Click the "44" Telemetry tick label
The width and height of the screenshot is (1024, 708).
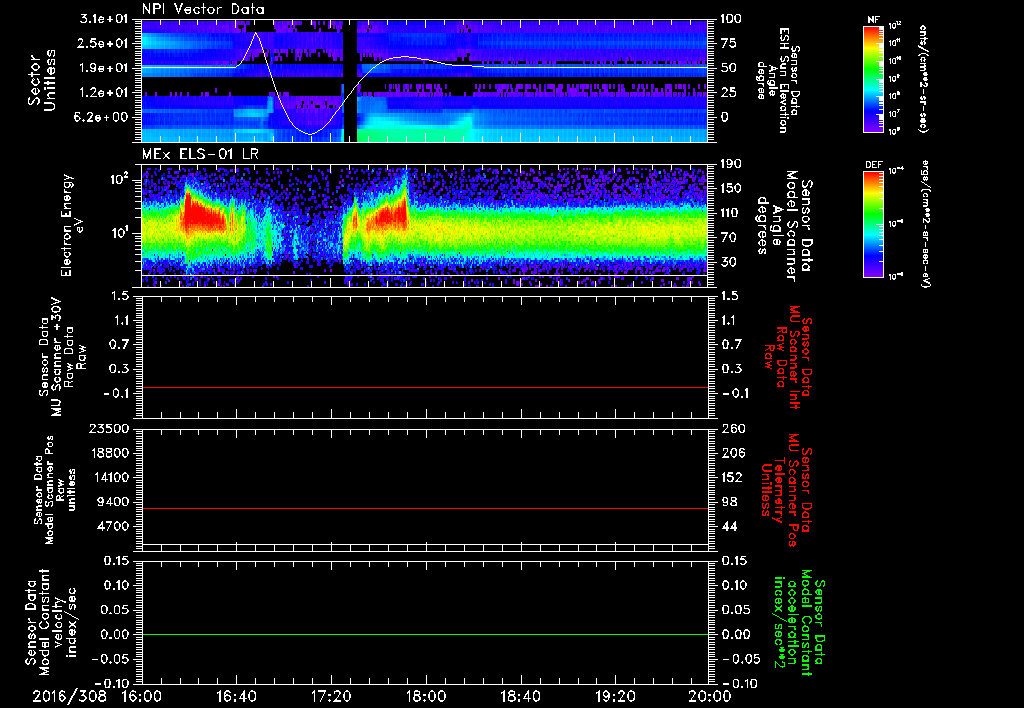click(728, 526)
